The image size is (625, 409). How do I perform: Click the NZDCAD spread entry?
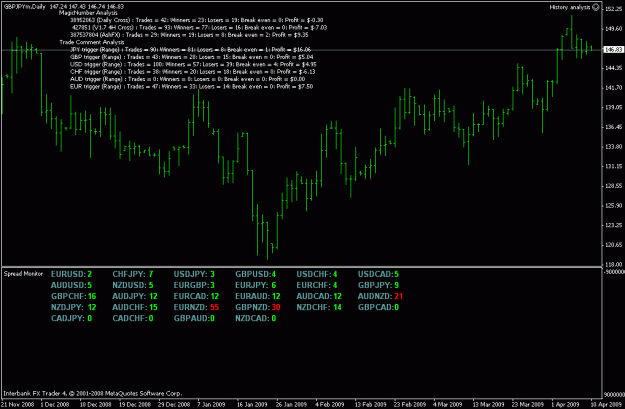[x=256, y=319]
